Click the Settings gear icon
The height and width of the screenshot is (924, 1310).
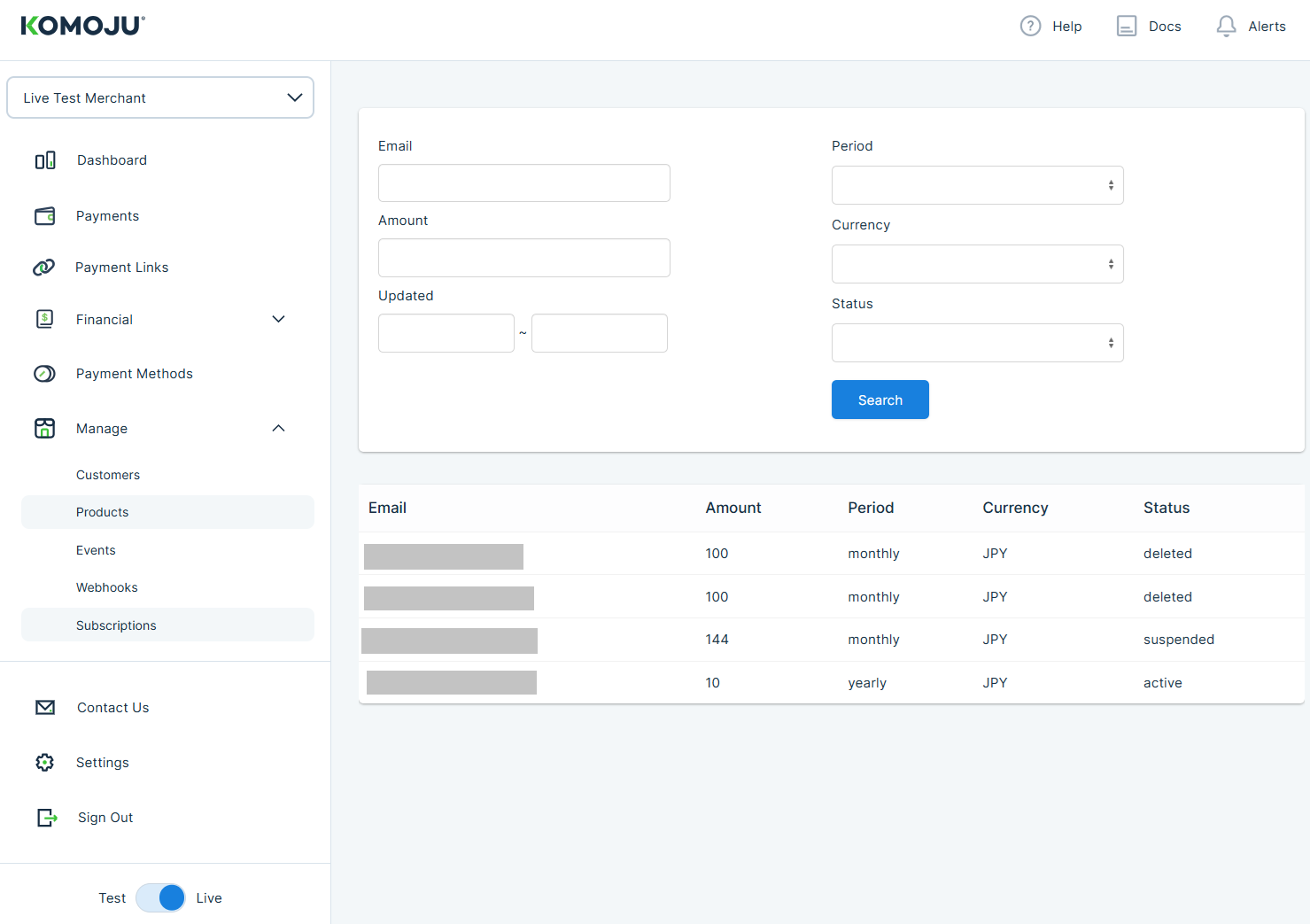[44, 762]
